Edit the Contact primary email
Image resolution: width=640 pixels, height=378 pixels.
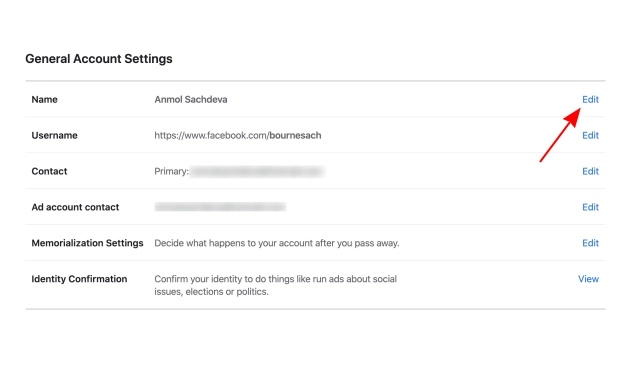[590, 171]
